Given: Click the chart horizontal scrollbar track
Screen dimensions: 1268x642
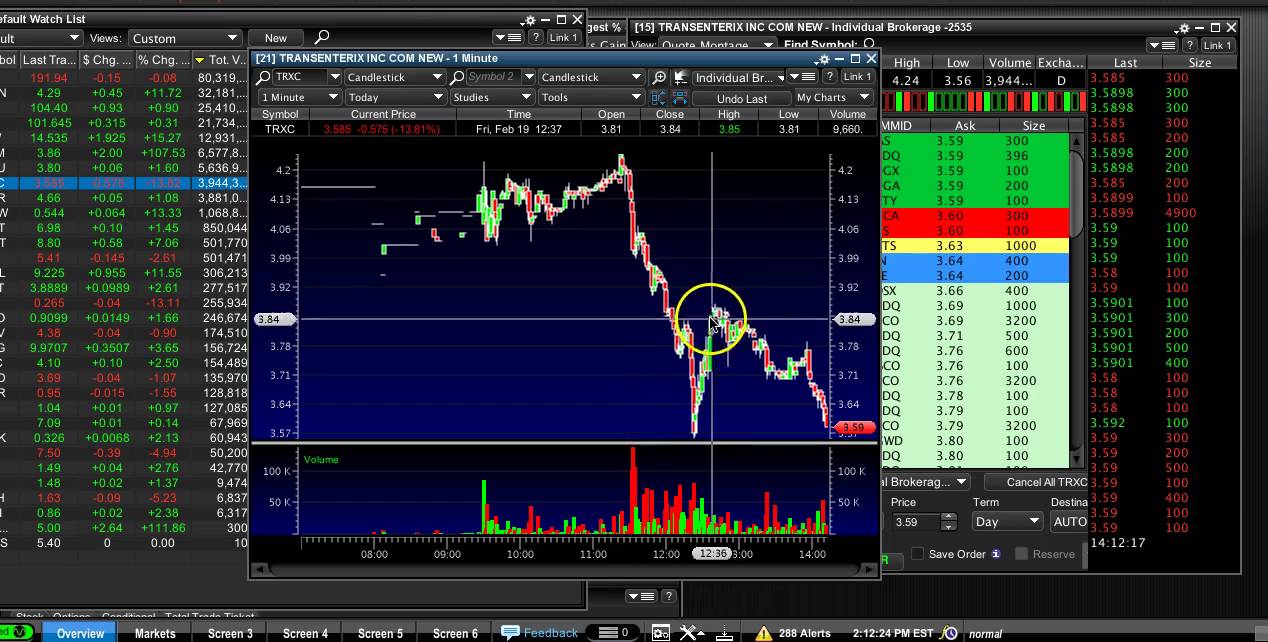Looking at the screenshot, I should click(563, 569).
